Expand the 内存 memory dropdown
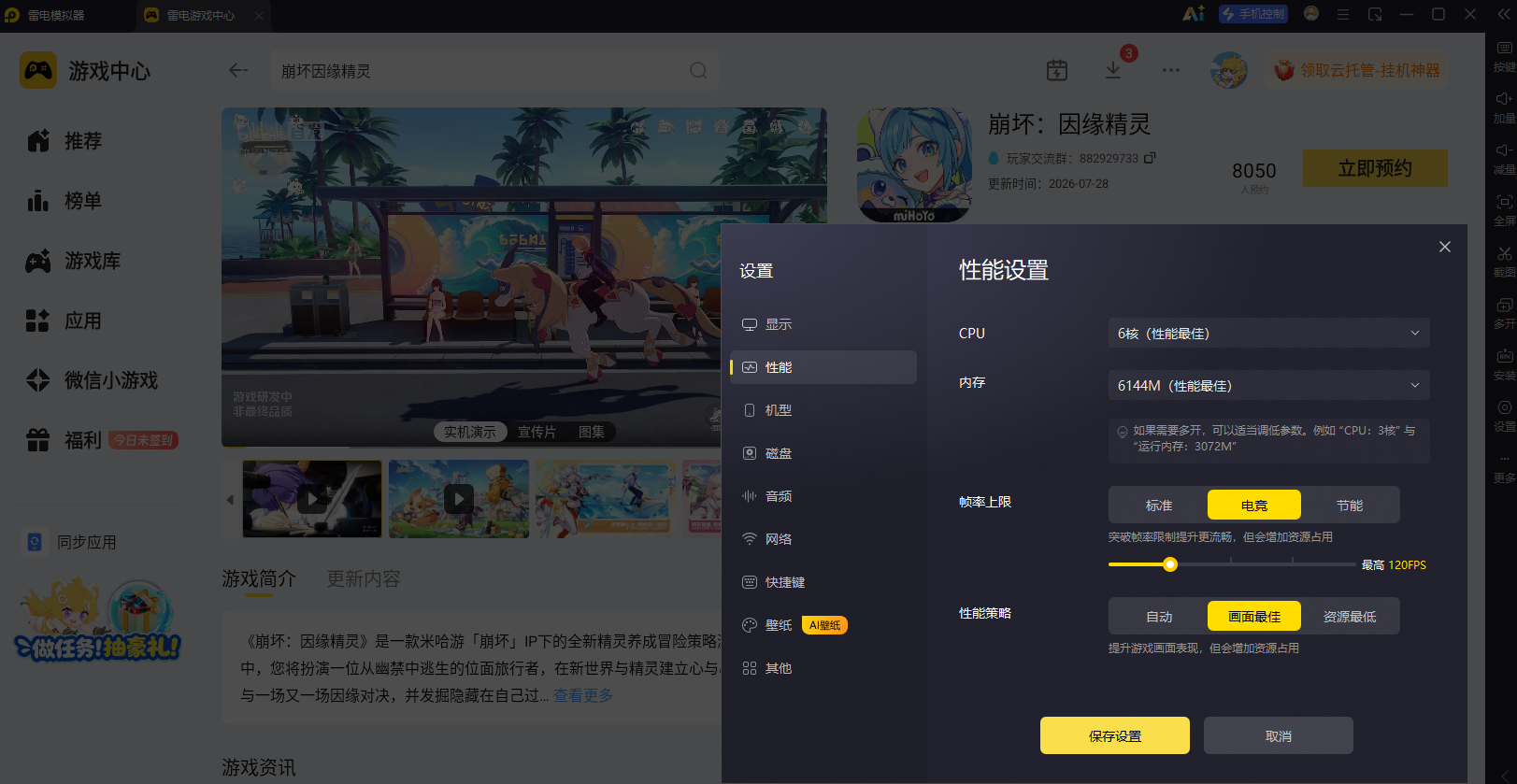Image resolution: width=1517 pixels, height=784 pixels. pos(1269,386)
